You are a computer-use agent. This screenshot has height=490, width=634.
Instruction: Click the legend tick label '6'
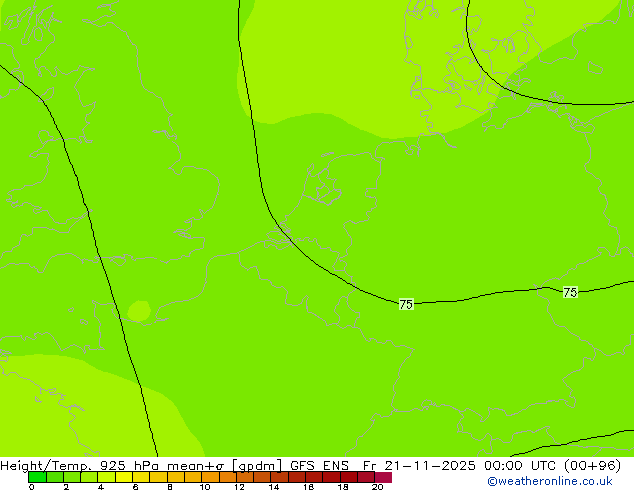coord(135,487)
